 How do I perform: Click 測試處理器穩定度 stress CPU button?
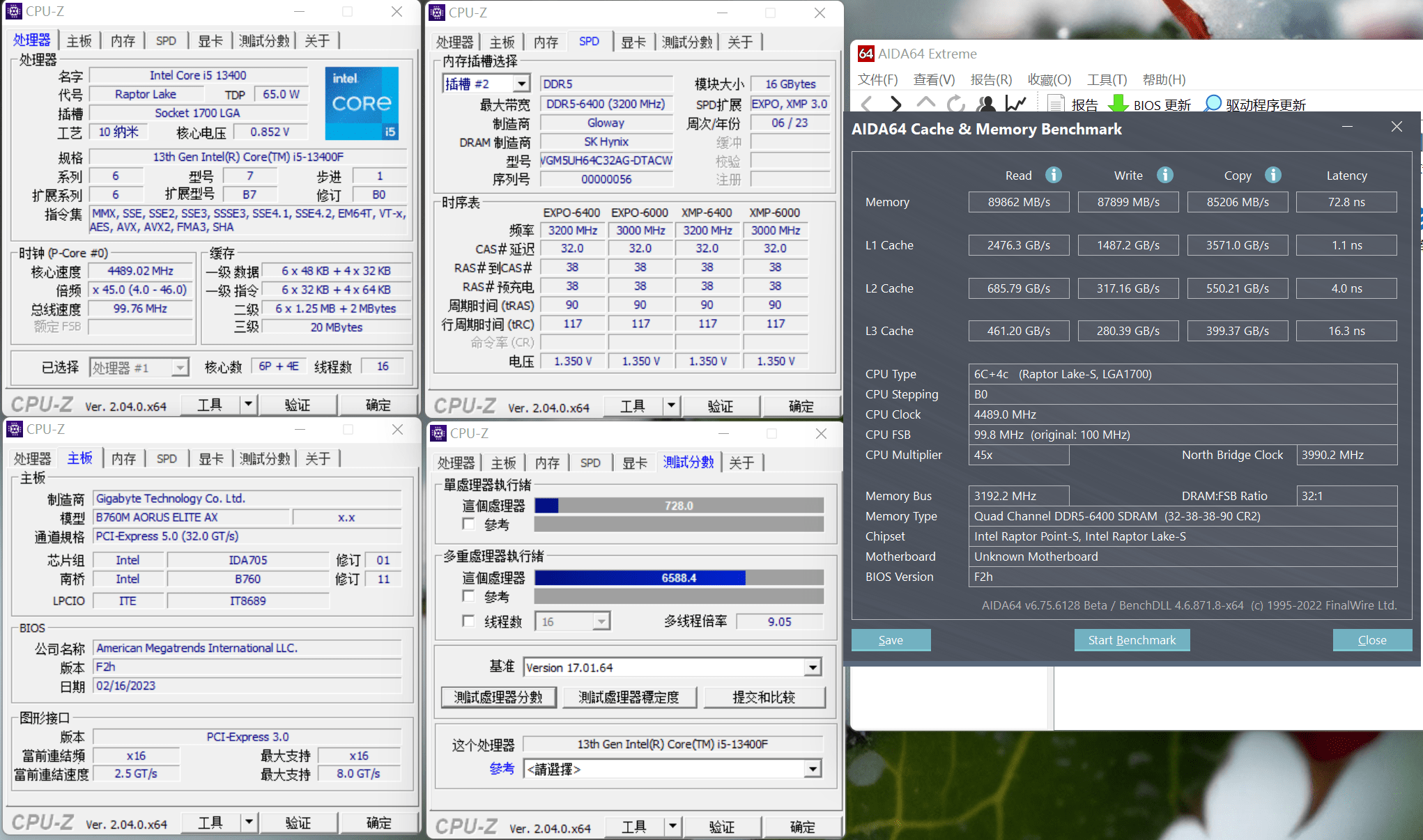[629, 697]
